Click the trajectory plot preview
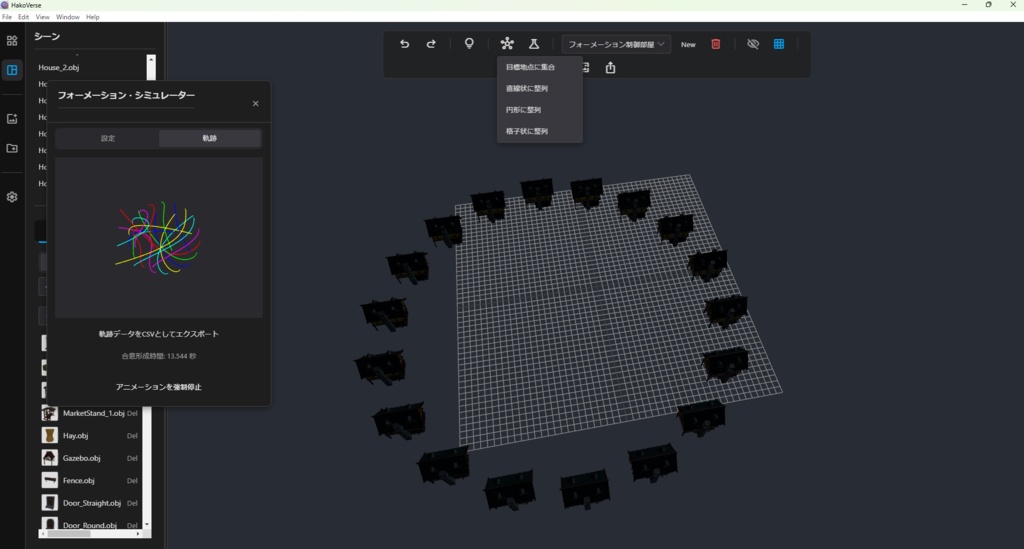 tap(159, 238)
